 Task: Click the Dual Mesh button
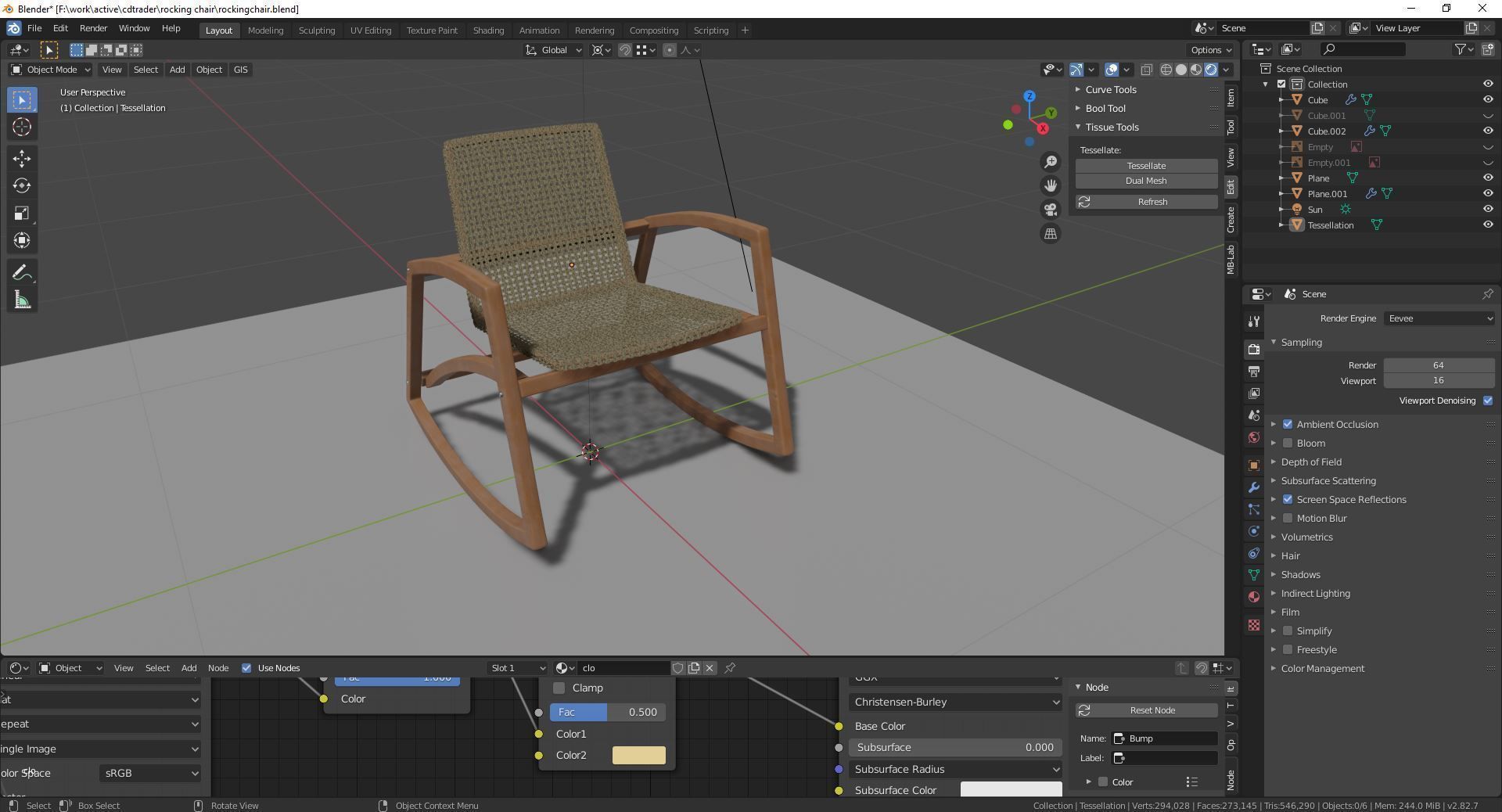click(1146, 181)
